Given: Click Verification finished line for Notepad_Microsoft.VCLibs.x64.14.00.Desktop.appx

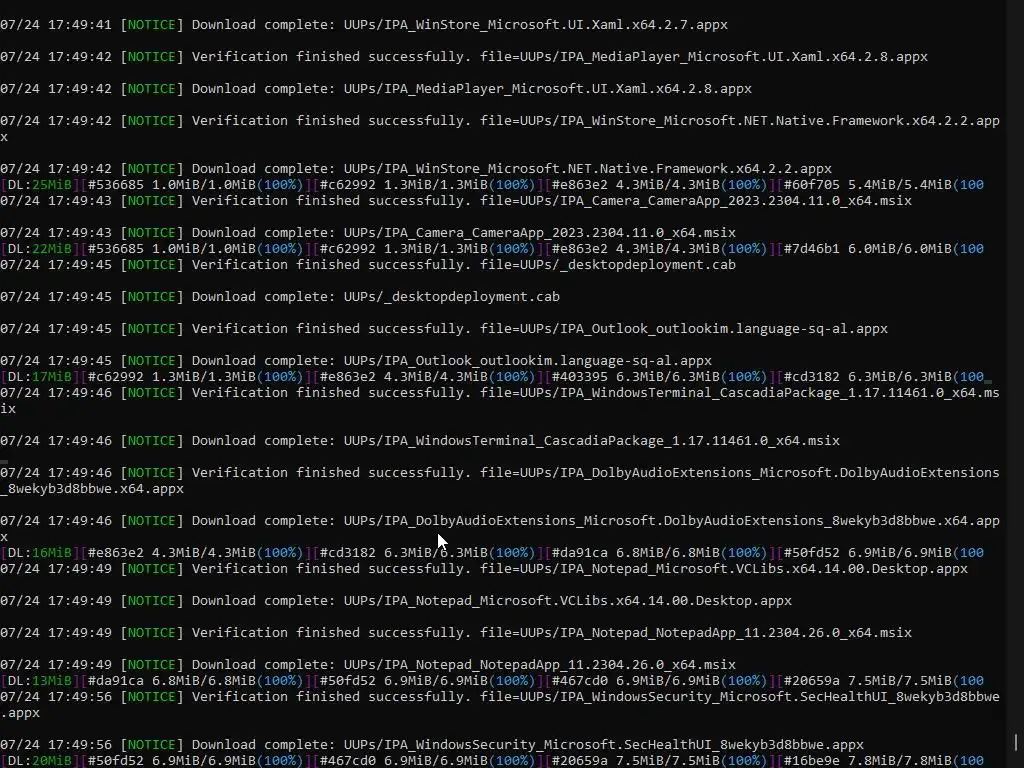Looking at the screenshot, I should click(x=484, y=569).
